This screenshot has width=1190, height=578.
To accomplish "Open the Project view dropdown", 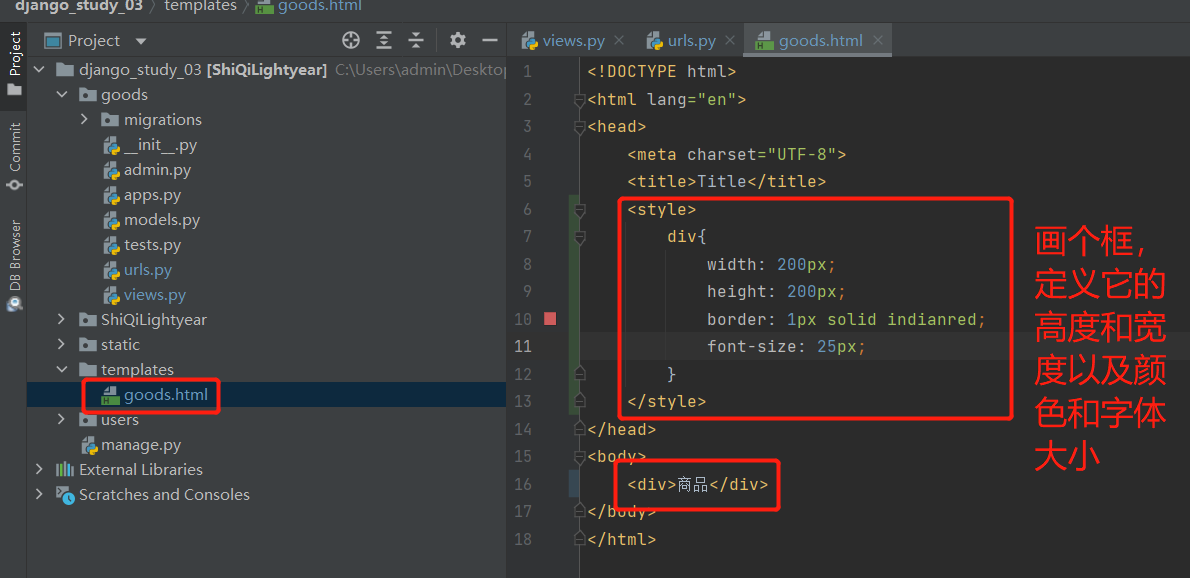I will pyautogui.click(x=140, y=41).
